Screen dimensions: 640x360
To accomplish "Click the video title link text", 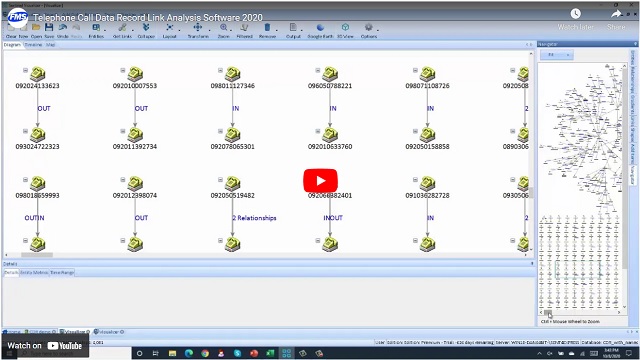I will [x=148, y=18].
